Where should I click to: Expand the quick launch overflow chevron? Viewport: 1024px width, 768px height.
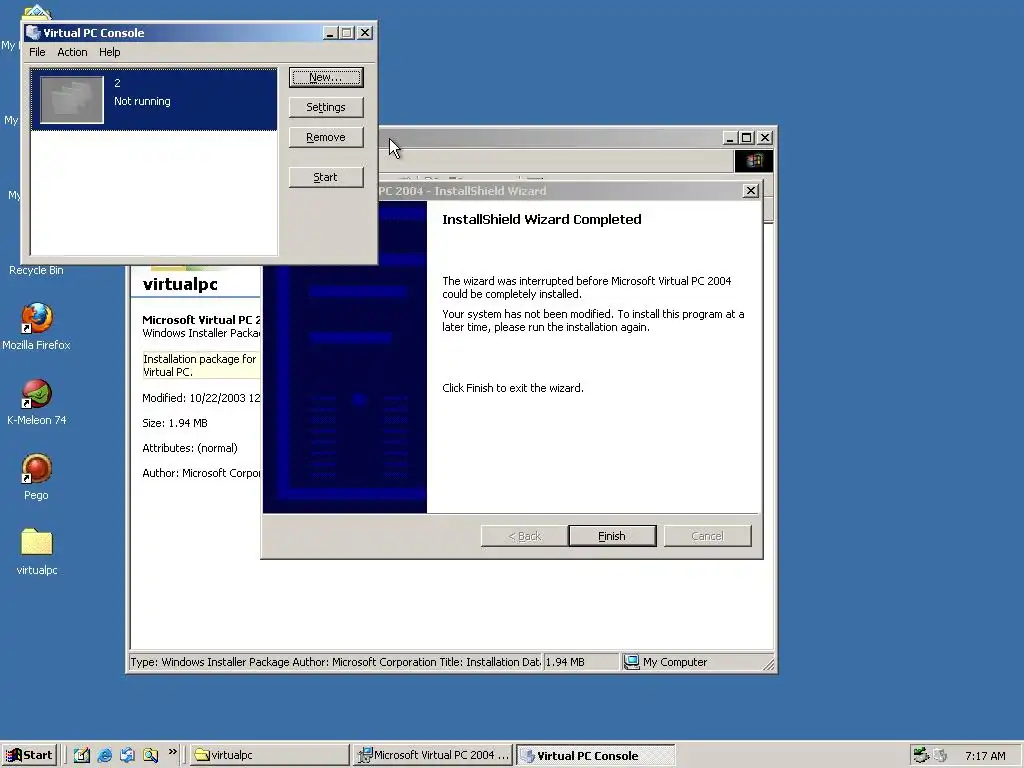[x=172, y=752]
